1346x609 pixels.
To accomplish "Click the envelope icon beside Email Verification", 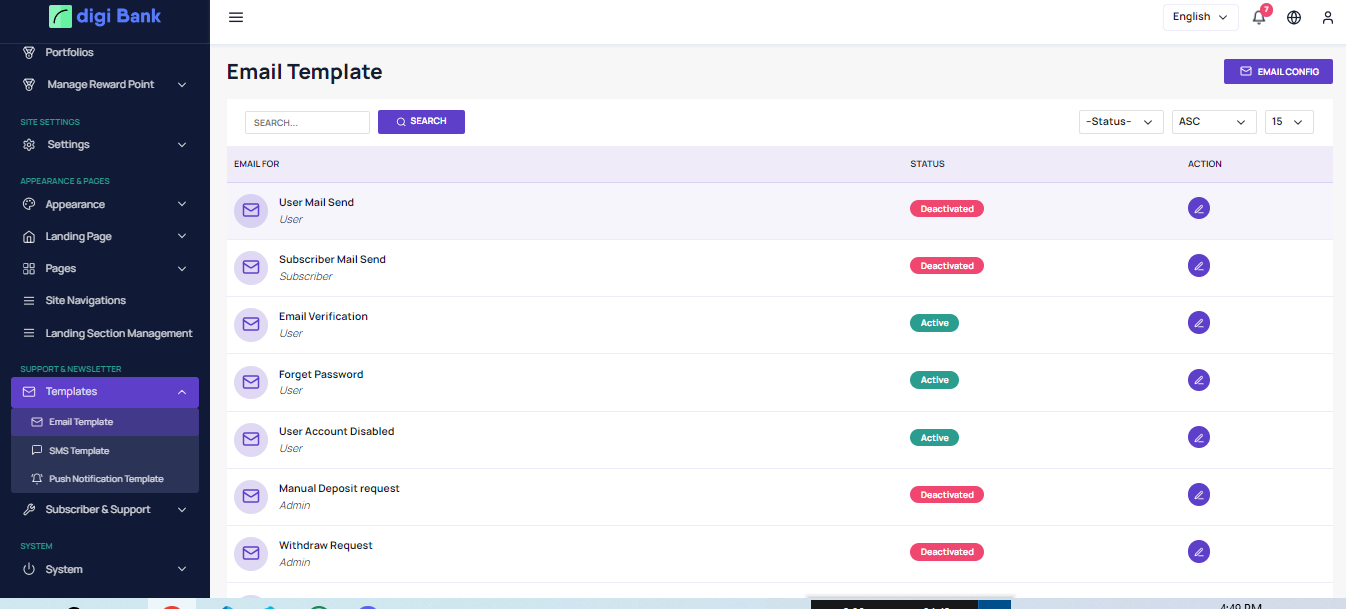I will [x=251, y=324].
